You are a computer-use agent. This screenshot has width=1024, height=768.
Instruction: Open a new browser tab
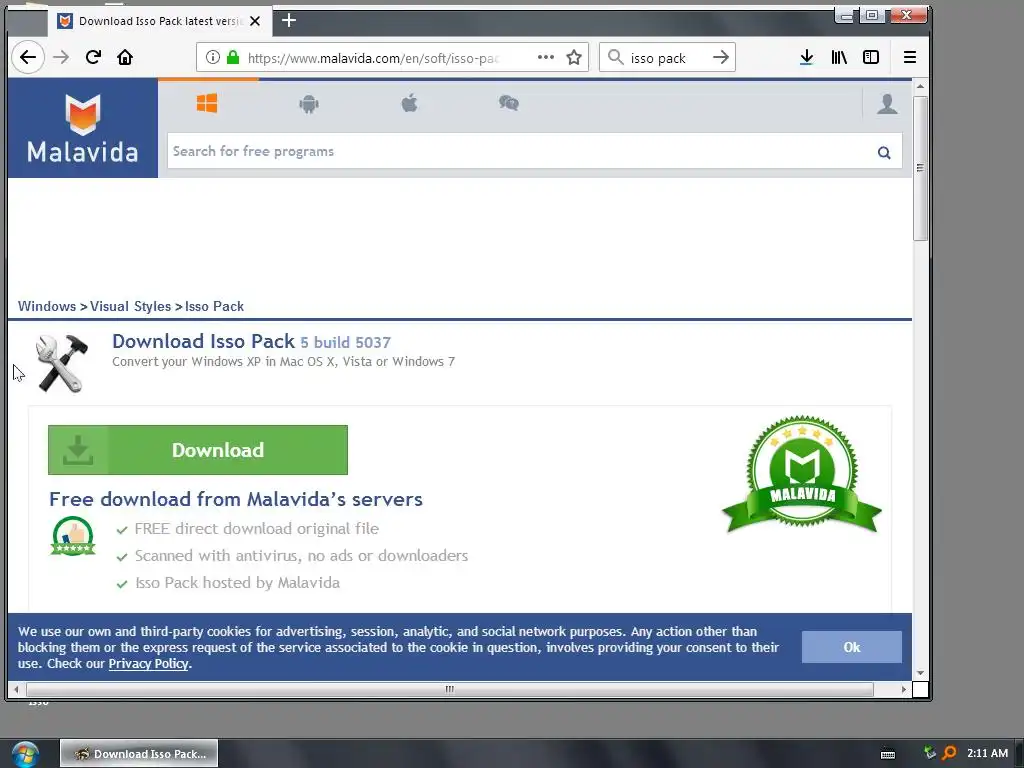pos(289,21)
